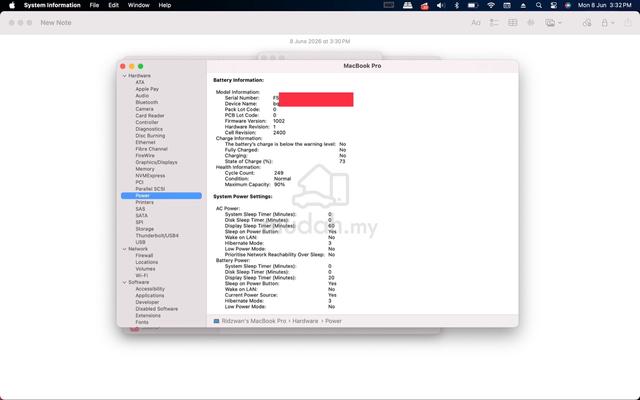Select Thunderbolt/USB4 in the sidebar

(x=157, y=236)
